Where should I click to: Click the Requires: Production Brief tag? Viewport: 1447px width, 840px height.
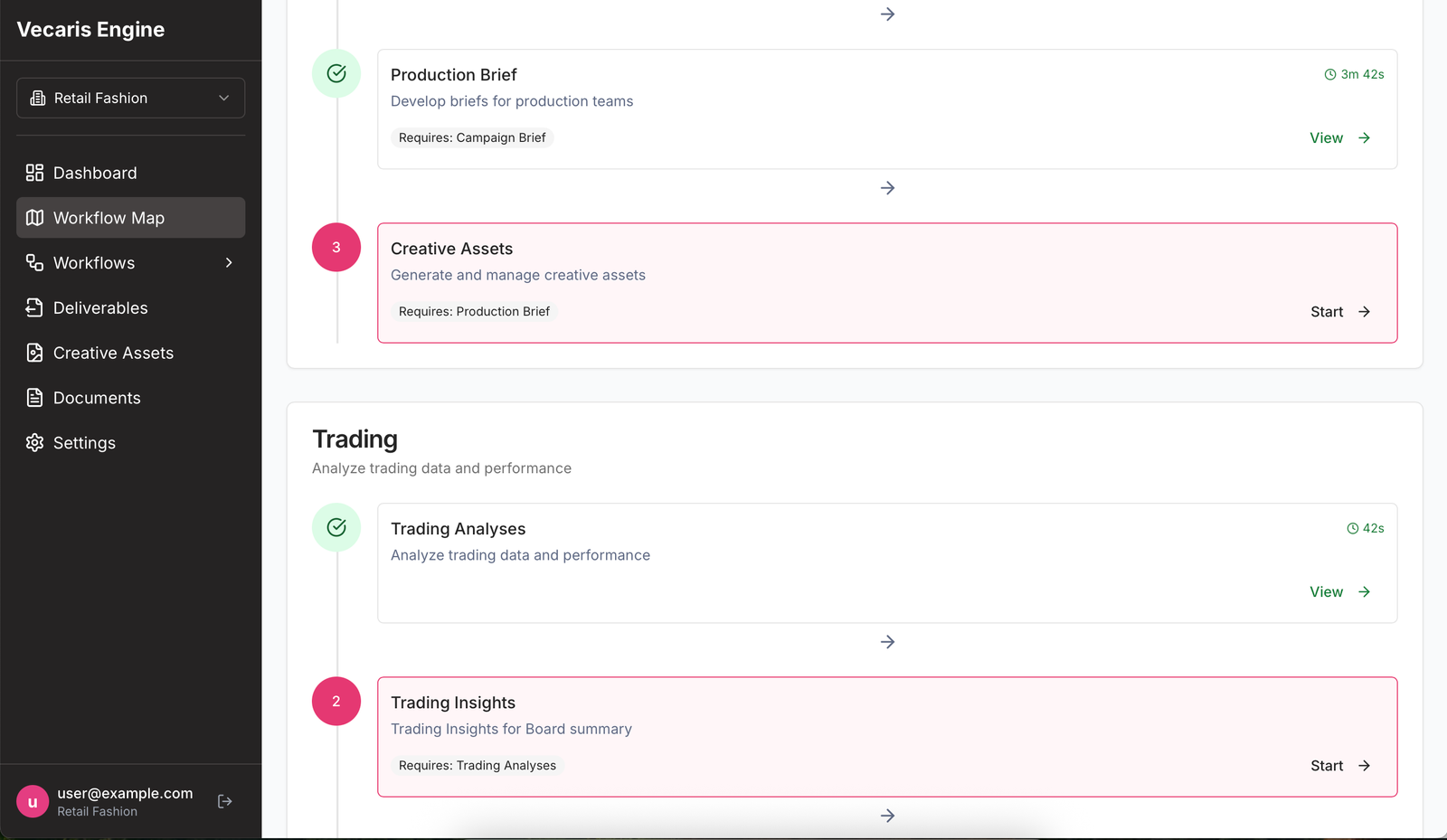tap(474, 312)
